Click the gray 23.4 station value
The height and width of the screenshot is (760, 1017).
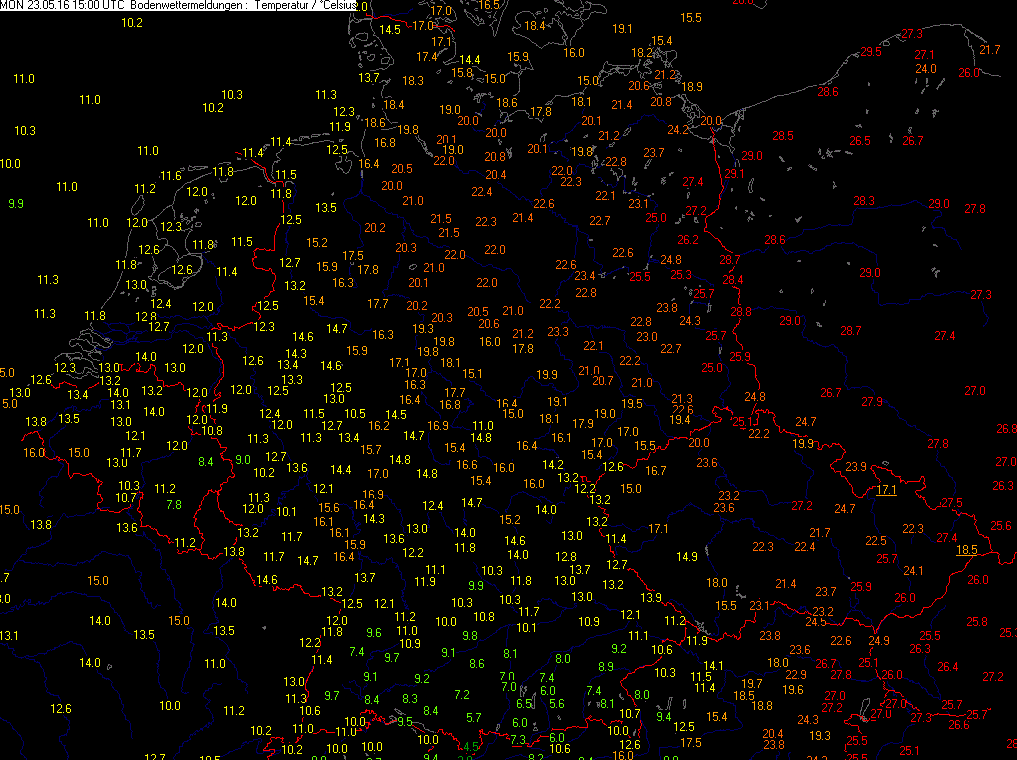pyautogui.click(x=584, y=276)
